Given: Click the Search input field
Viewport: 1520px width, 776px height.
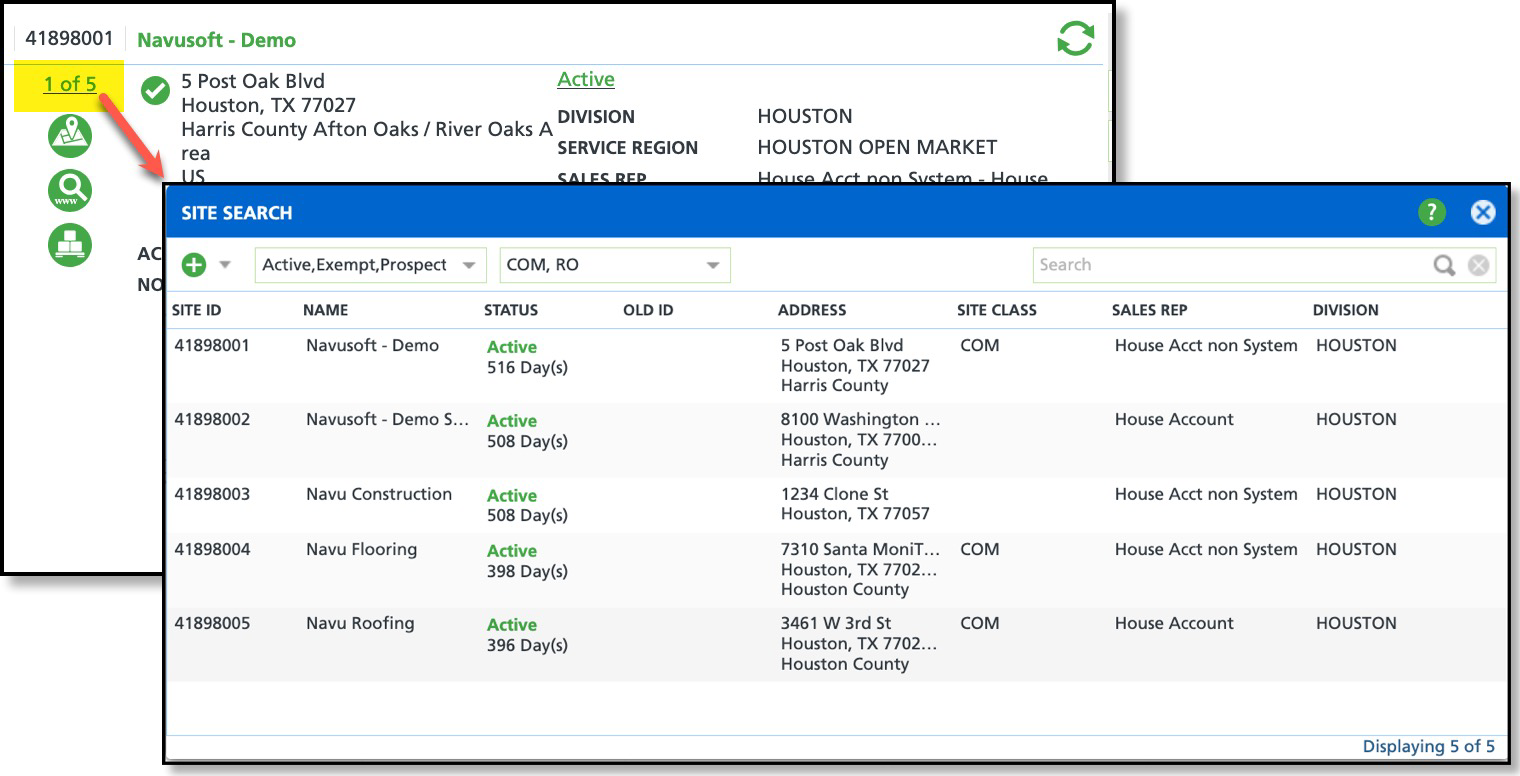Looking at the screenshot, I should pyautogui.click(x=1230, y=265).
